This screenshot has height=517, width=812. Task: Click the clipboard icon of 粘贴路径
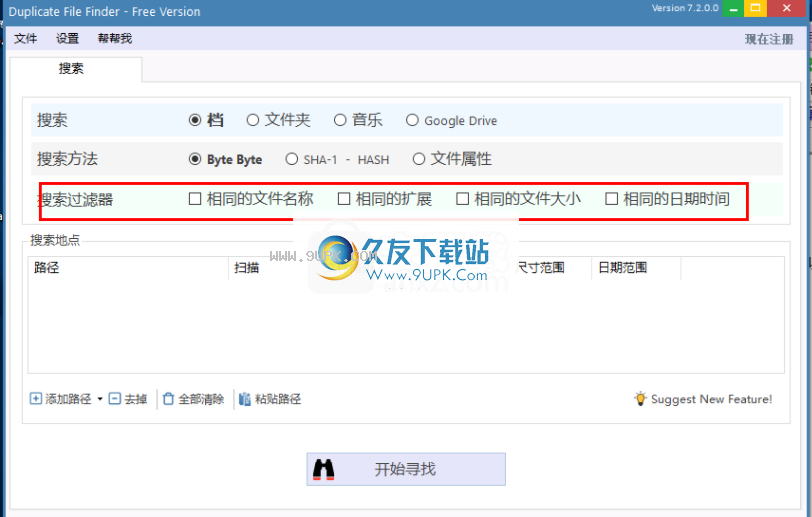tap(244, 399)
